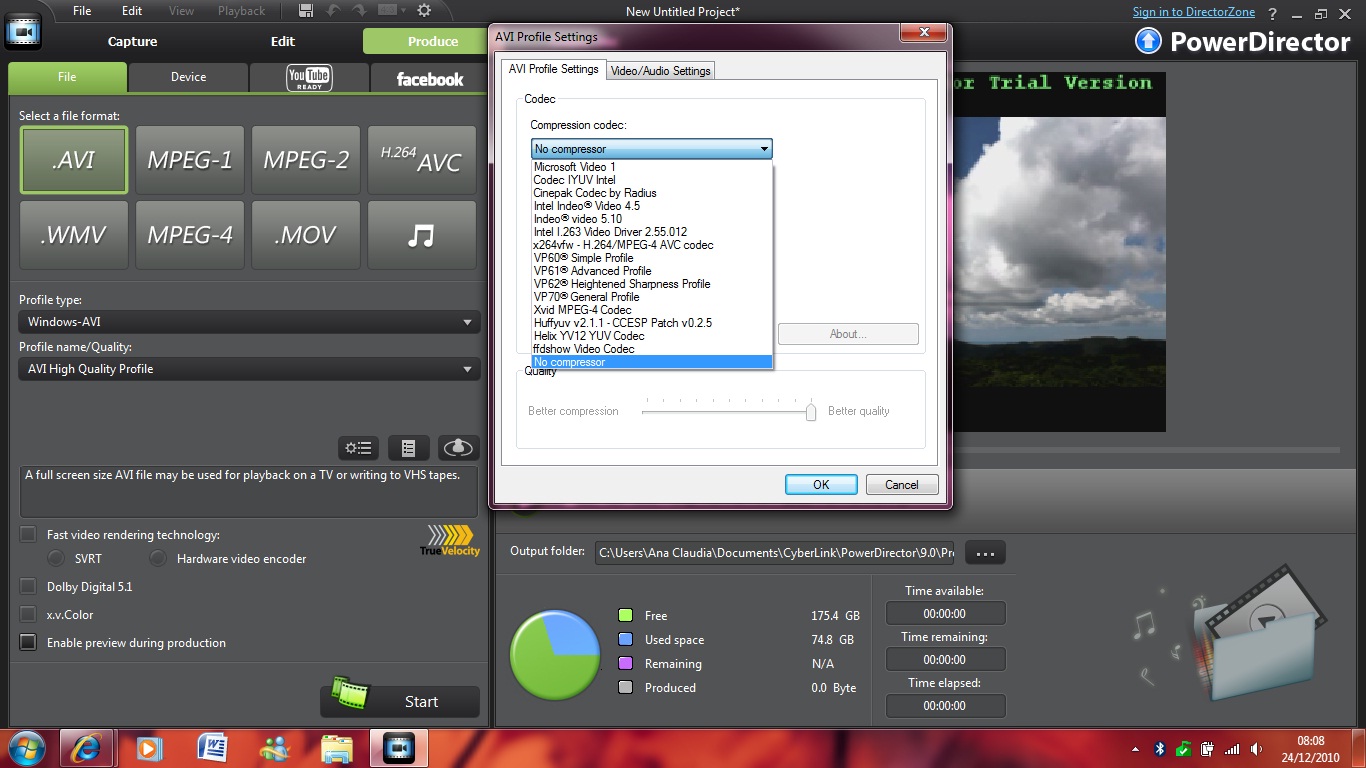
Task: Click the volume speaker tray icon
Action: click(1255, 748)
